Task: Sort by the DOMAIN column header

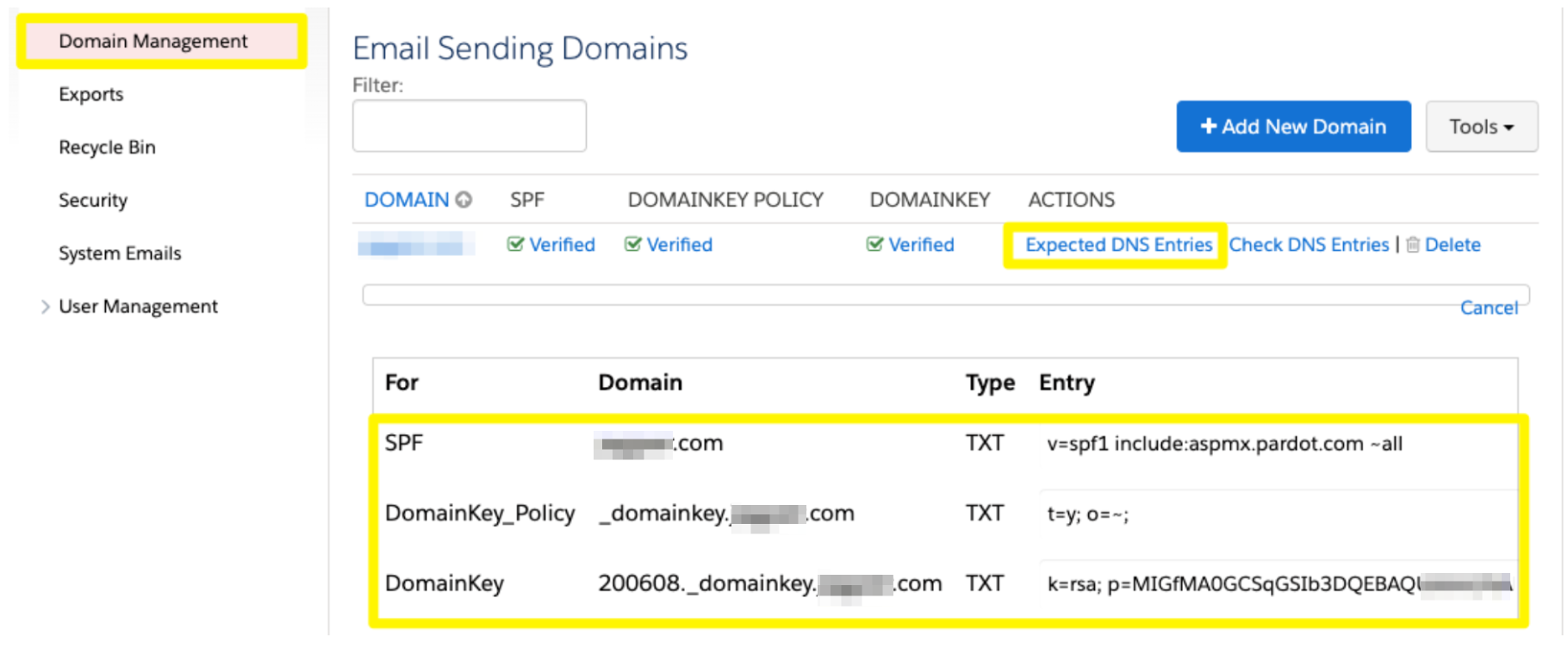Action: point(407,200)
